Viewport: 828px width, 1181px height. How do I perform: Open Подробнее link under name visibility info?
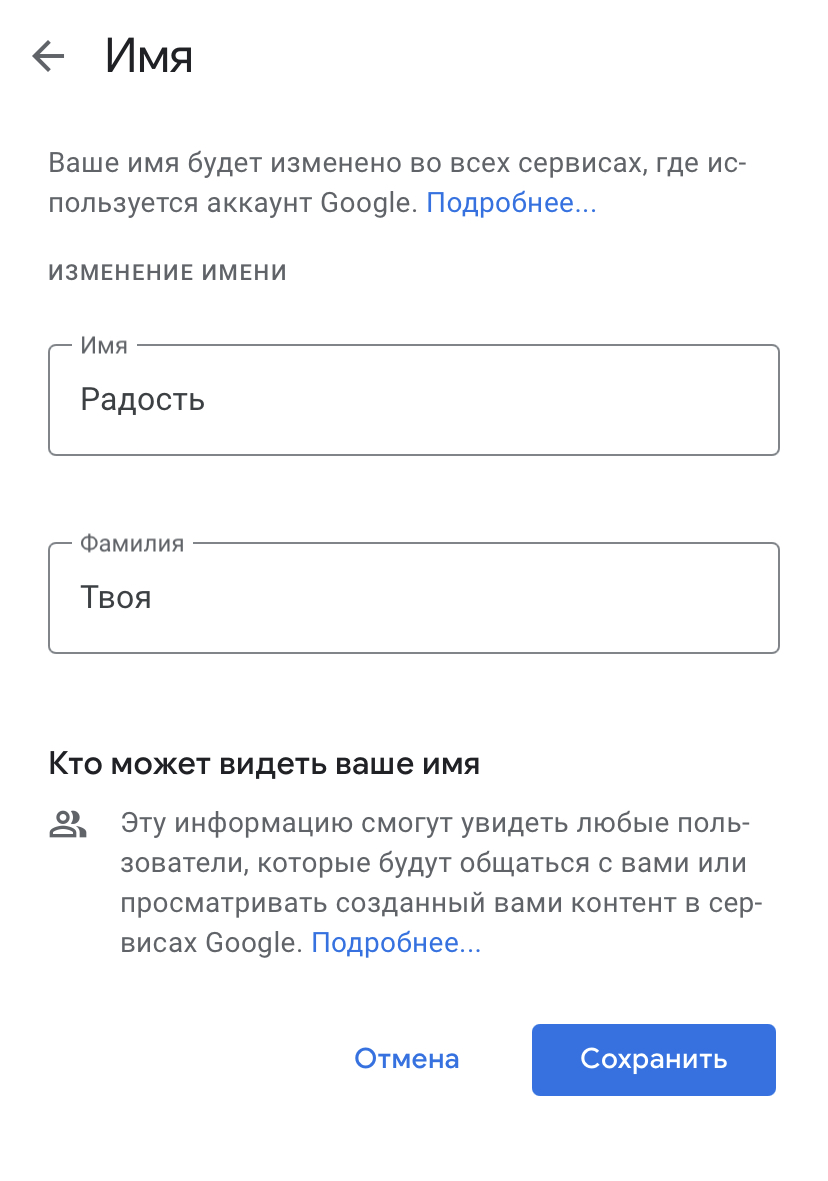point(396,942)
